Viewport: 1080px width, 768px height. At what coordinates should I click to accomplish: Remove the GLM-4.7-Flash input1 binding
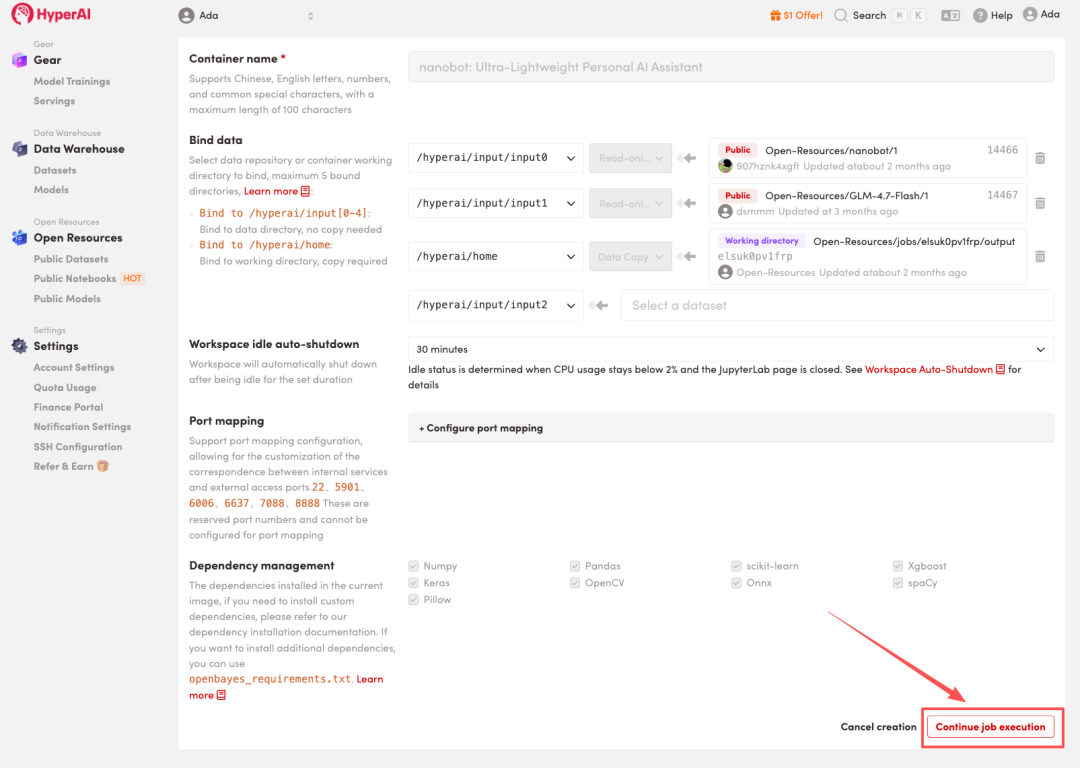click(1040, 203)
